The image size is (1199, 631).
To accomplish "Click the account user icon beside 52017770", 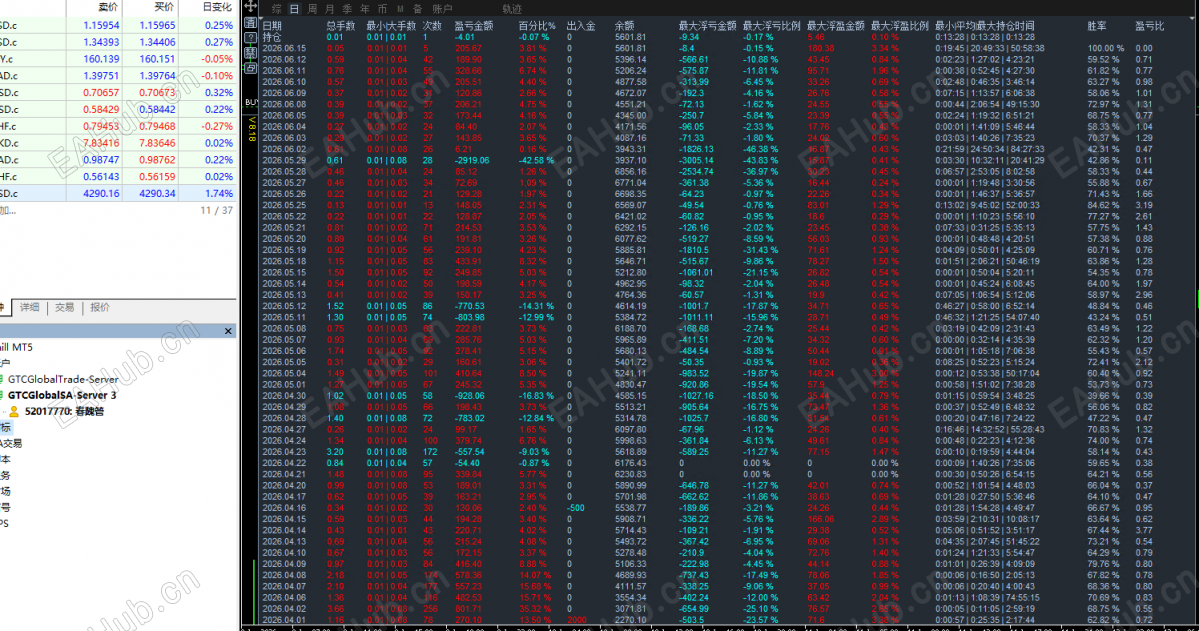I will point(14,411).
